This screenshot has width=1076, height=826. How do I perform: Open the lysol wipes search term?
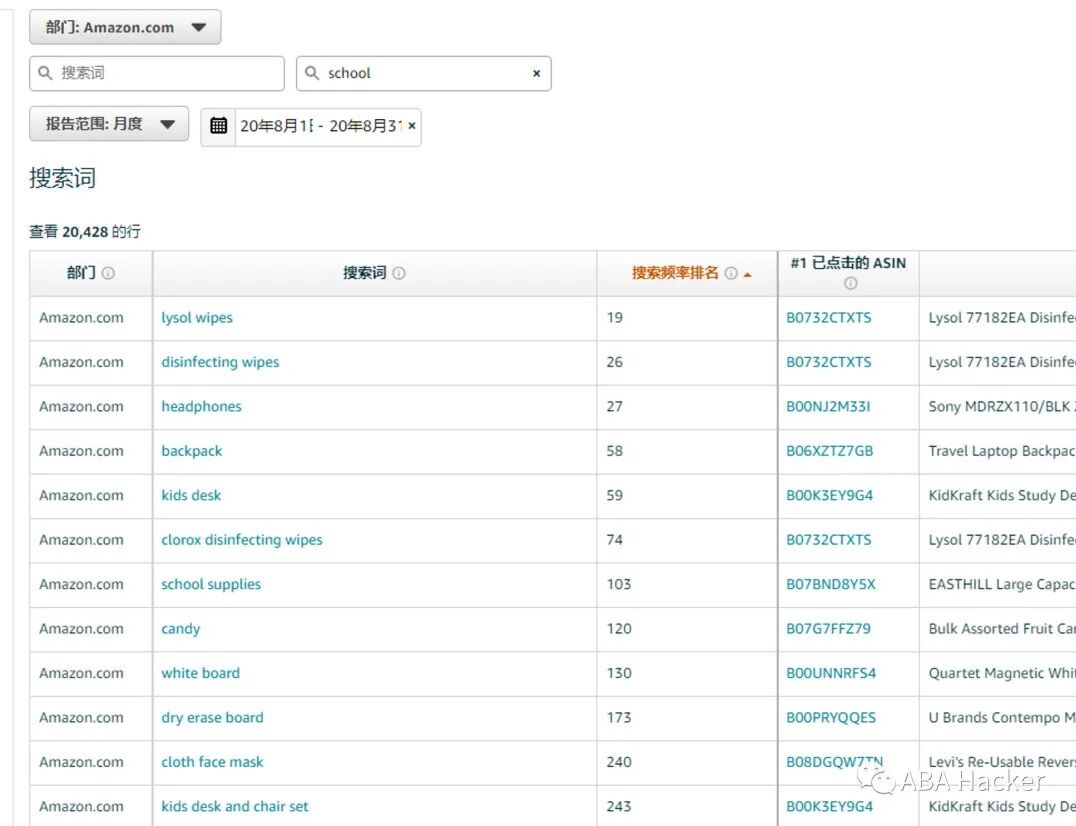(x=197, y=318)
